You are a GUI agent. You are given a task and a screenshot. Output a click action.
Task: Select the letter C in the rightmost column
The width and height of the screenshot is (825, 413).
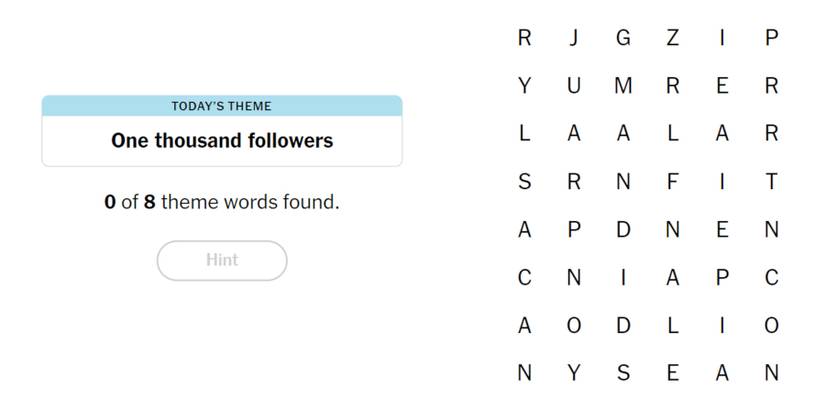pos(771,278)
